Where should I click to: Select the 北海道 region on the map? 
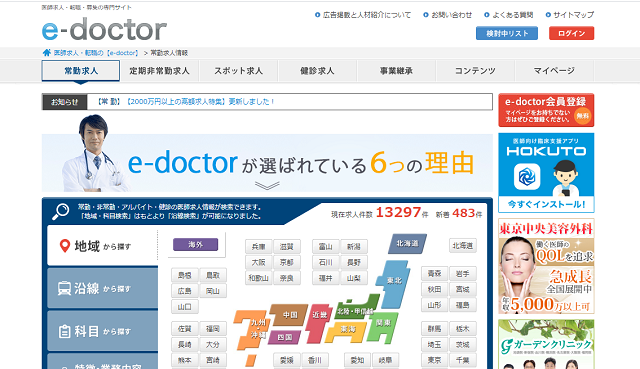pos(407,244)
